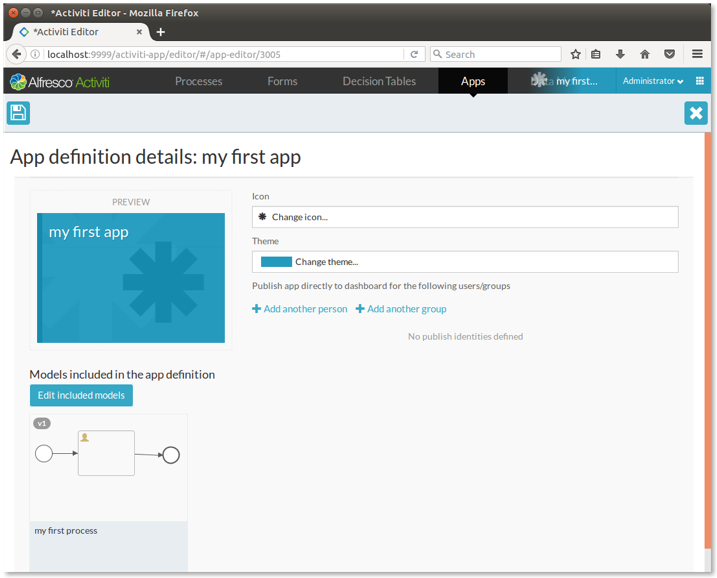Click the save app definition icon

click(x=18, y=113)
